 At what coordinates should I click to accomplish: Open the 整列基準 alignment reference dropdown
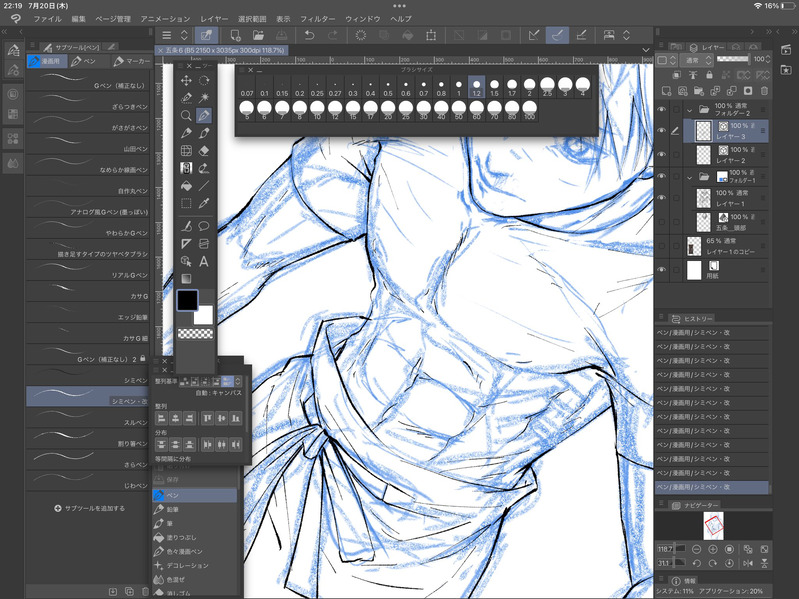pos(237,381)
